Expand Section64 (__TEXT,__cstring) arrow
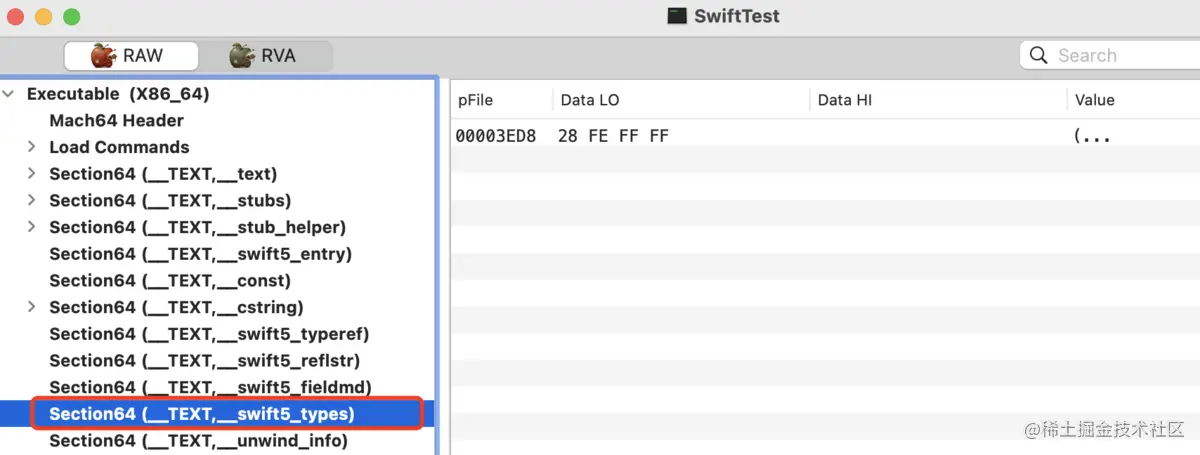 (x=32, y=307)
